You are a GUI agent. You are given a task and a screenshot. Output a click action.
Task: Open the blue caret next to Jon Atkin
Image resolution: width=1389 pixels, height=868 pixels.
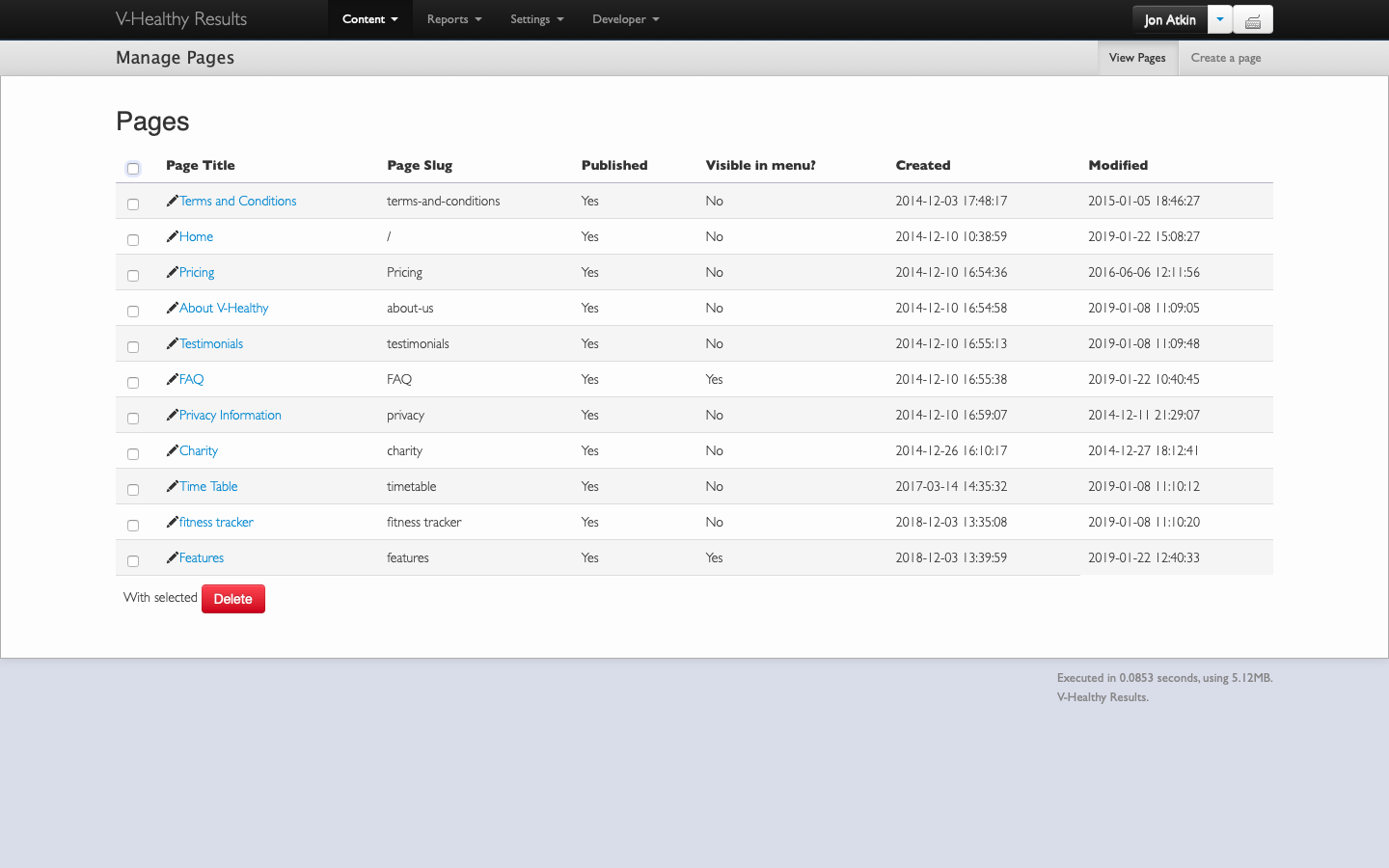point(1220,19)
